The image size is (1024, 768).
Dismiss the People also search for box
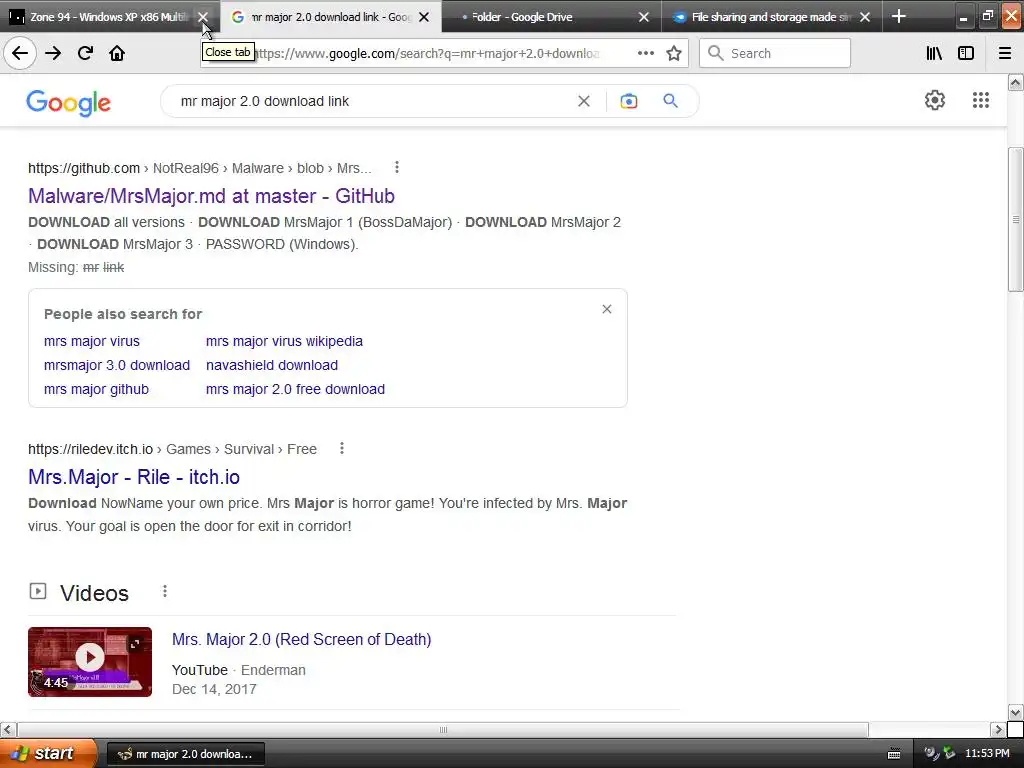coord(607,309)
